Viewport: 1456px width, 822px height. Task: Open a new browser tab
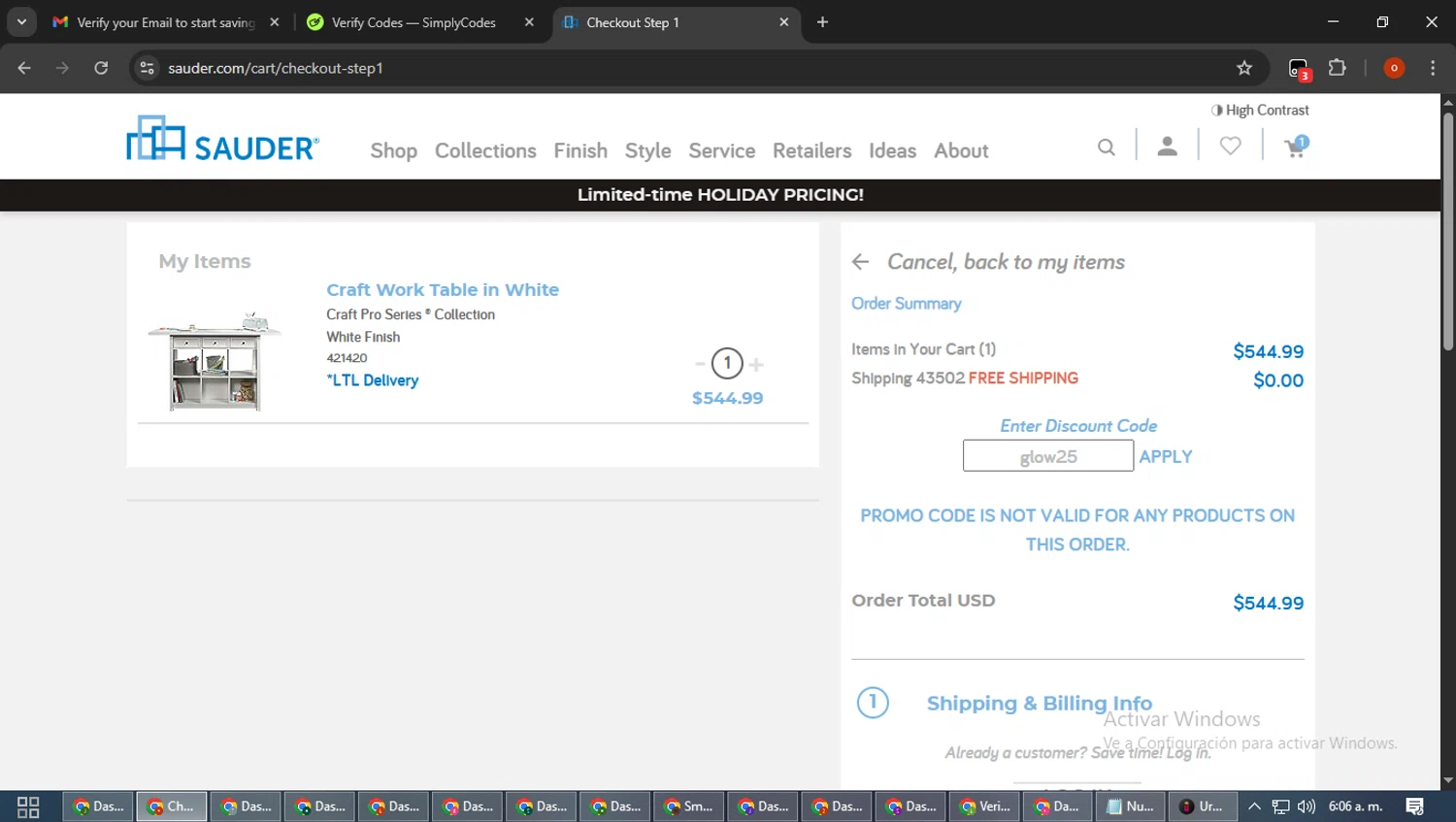[822, 22]
